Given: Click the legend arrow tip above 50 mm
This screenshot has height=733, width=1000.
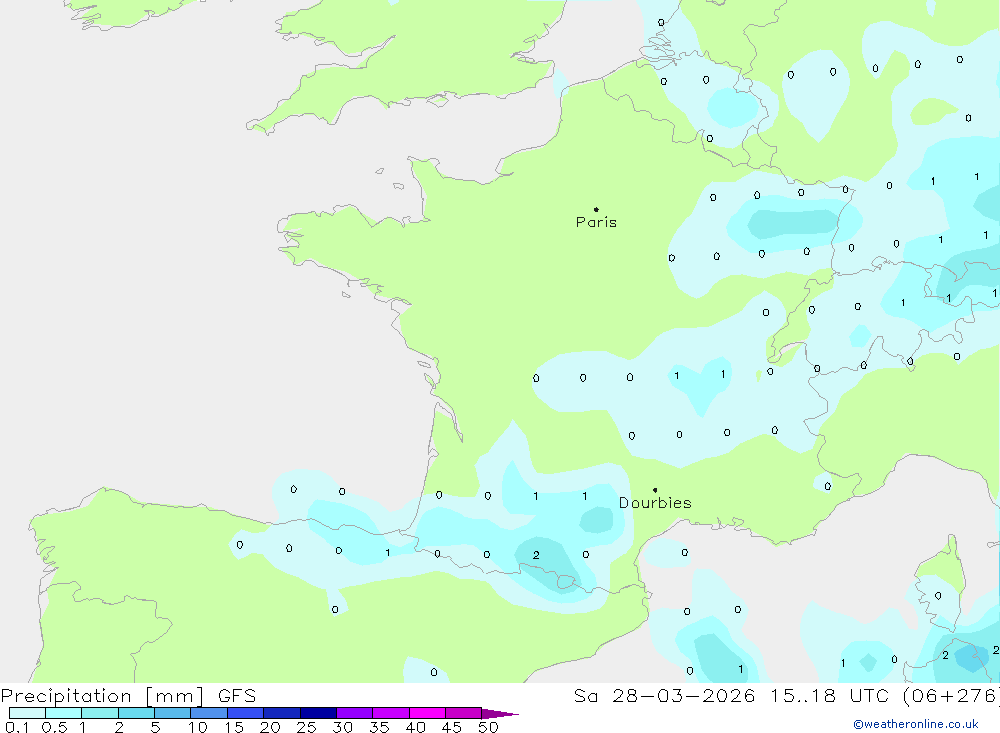Looking at the screenshot, I should pyautogui.click(x=500, y=714).
